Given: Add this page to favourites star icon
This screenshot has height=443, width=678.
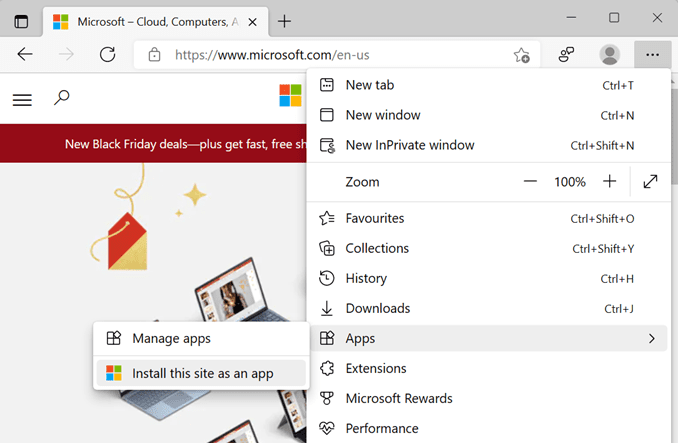Looking at the screenshot, I should click(521, 55).
